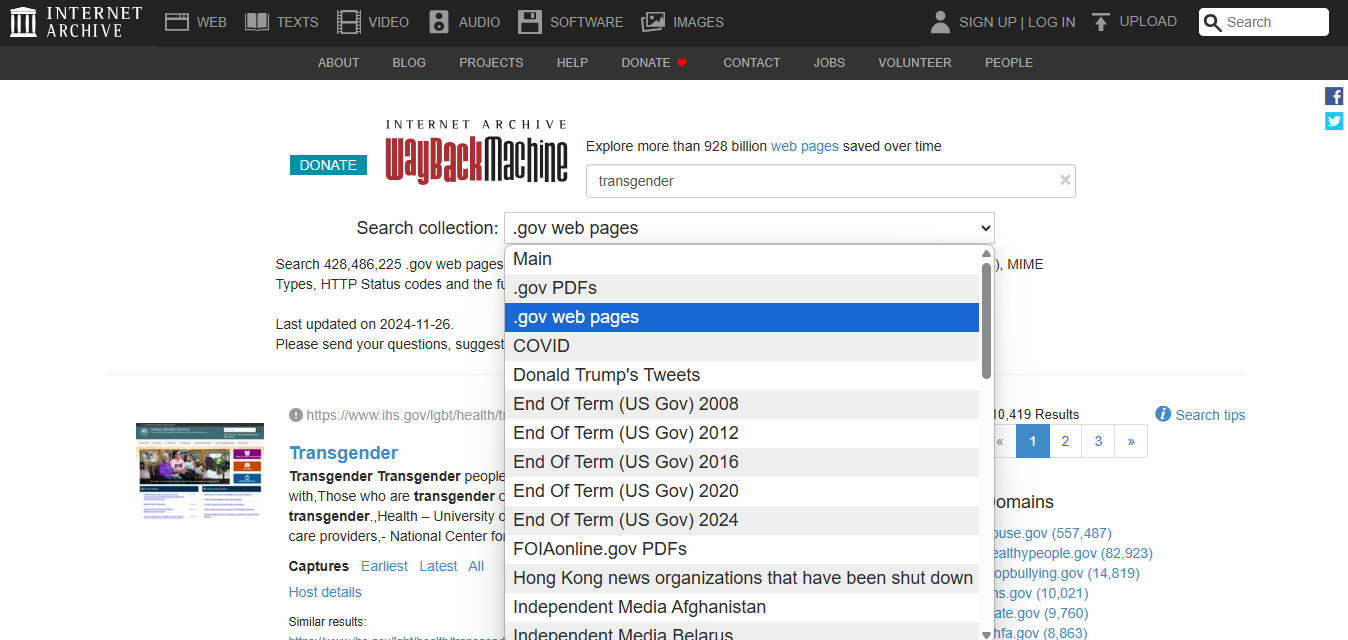
Task: Select 'Independent Media Afghanistan' option
Action: click(x=742, y=607)
